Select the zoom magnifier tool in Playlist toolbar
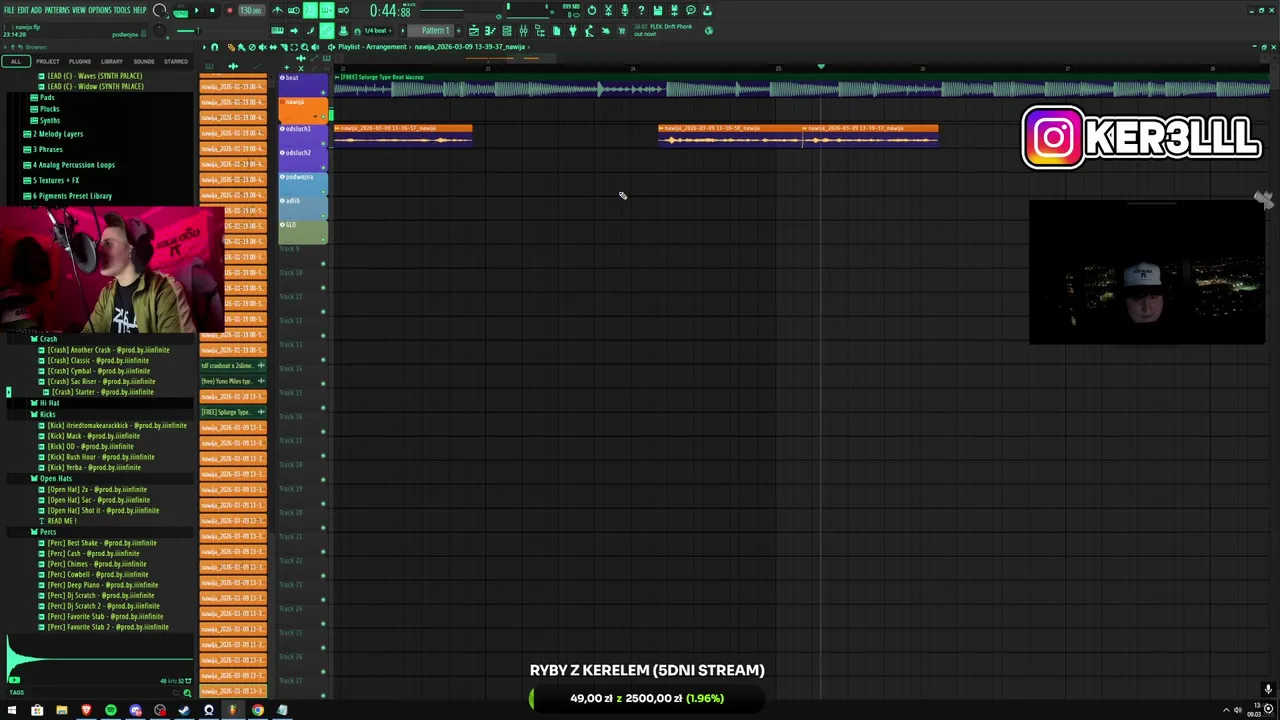Screen dimensions: 1280x720 [x=305, y=47]
